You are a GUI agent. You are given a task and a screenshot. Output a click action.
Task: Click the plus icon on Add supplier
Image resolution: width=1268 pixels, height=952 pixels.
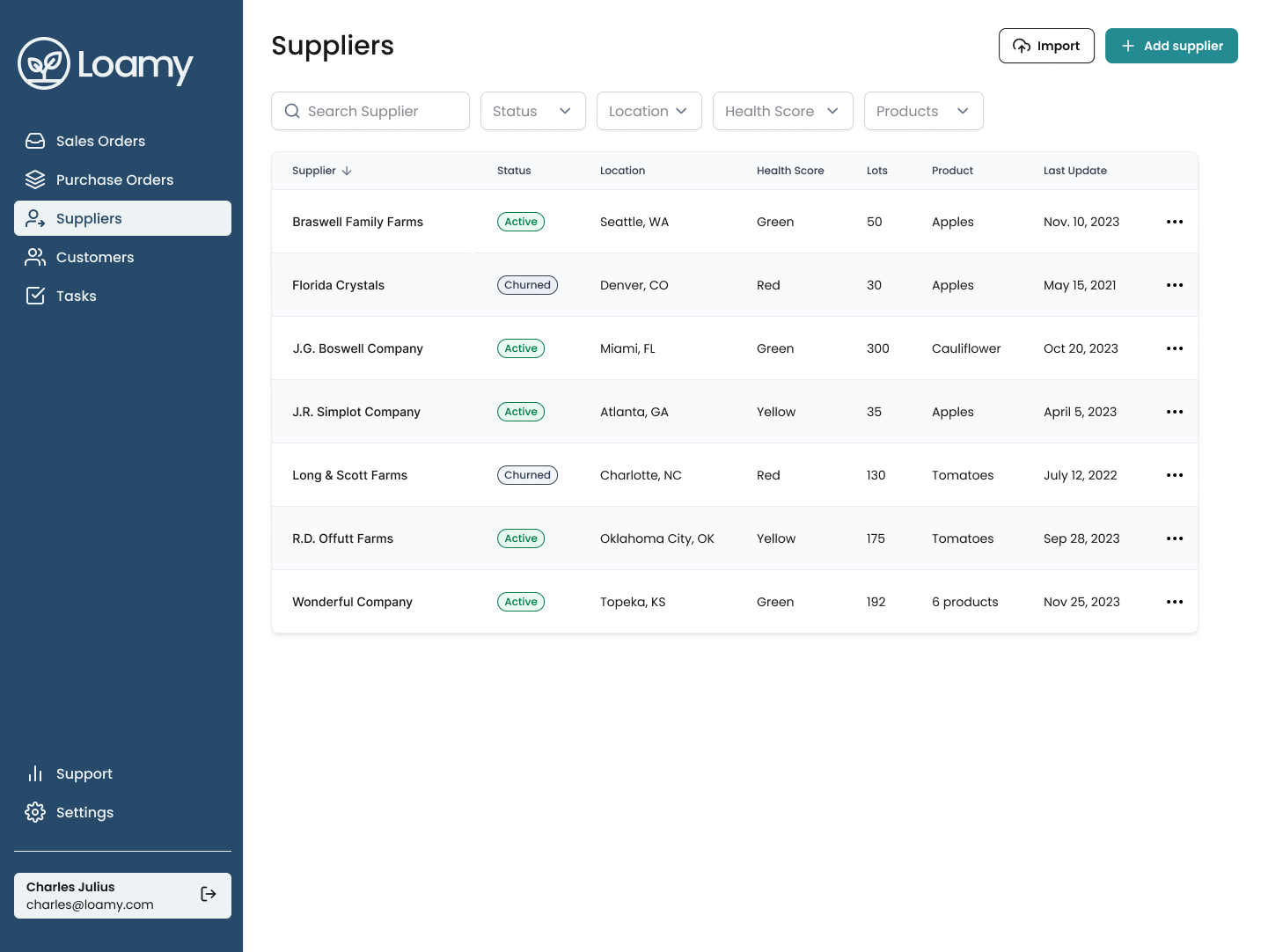(1128, 46)
